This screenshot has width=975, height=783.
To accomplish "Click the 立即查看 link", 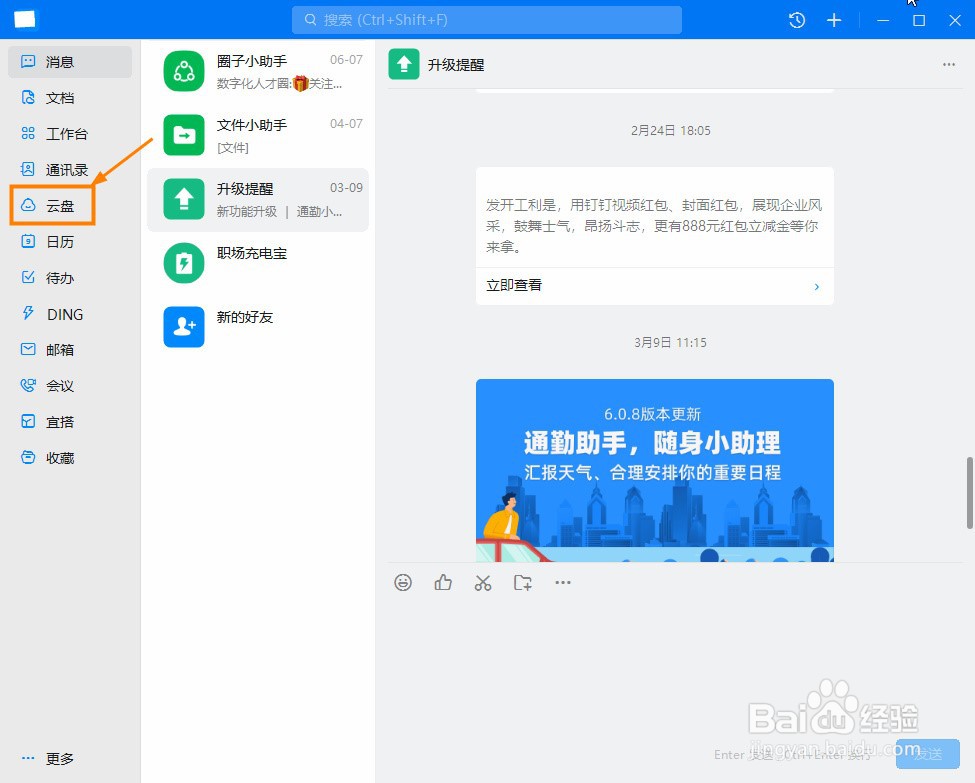I will (x=514, y=285).
